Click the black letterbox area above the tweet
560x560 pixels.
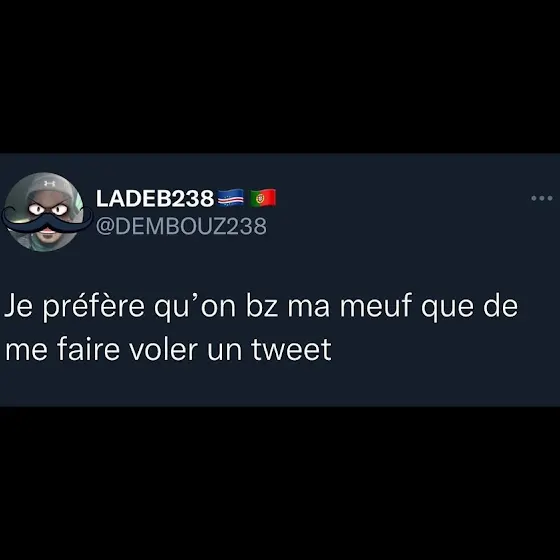pyautogui.click(x=280, y=77)
